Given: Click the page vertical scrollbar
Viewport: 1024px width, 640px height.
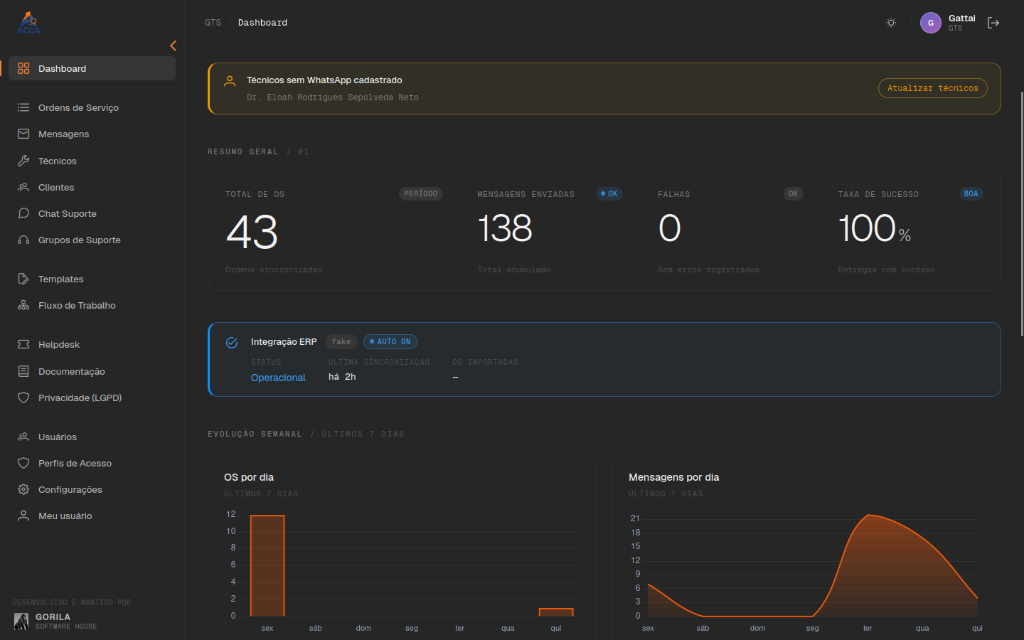Looking at the screenshot, I should (x=1021, y=216).
